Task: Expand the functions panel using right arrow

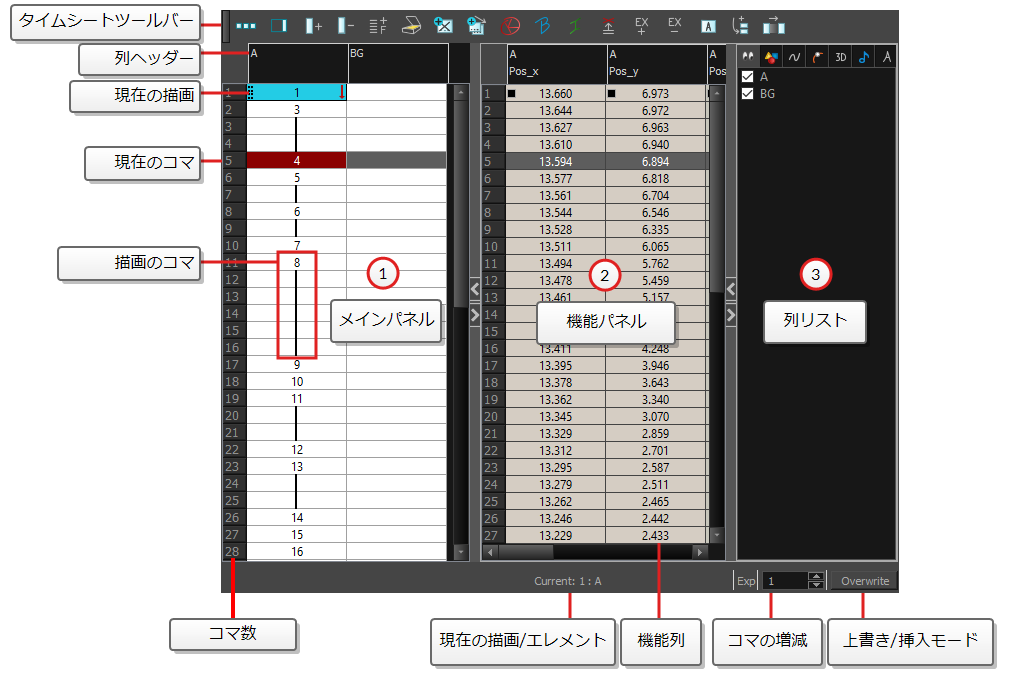Action: point(475,314)
